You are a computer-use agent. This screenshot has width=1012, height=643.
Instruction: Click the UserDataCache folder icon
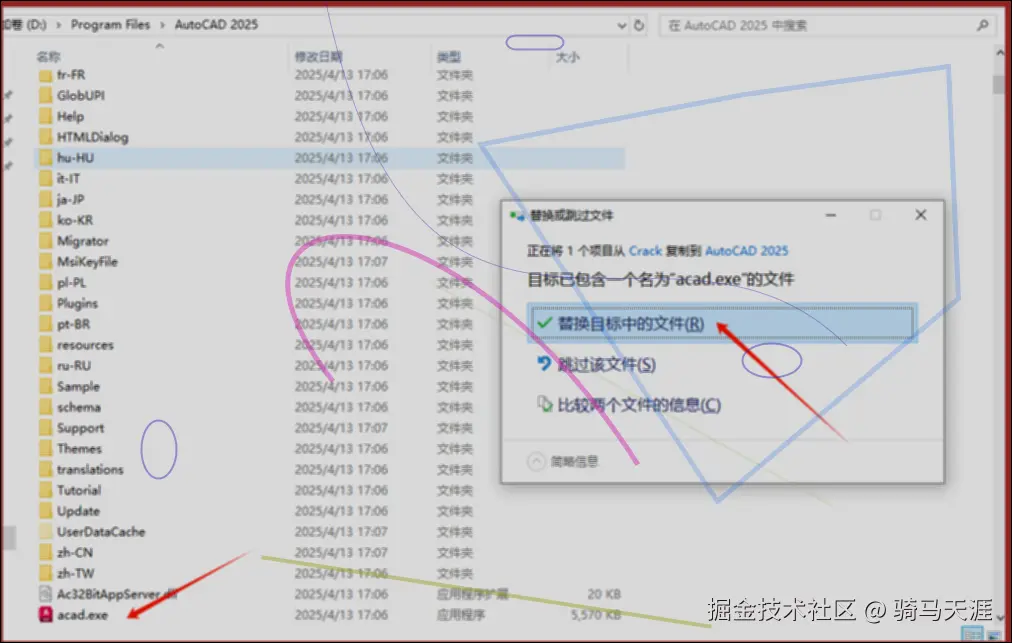(45, 531)
